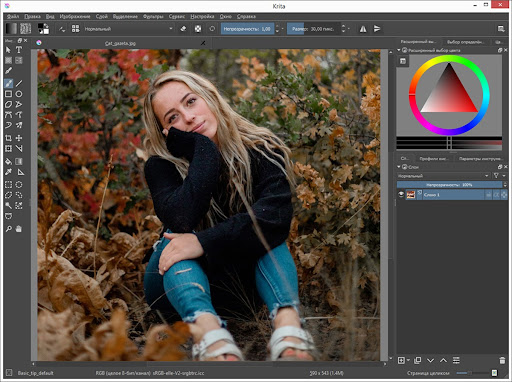Toggle preserve alpha button in toolbar
Viewport: 512px width, 382px height.
pyautogui.click(x=198, y=29)
